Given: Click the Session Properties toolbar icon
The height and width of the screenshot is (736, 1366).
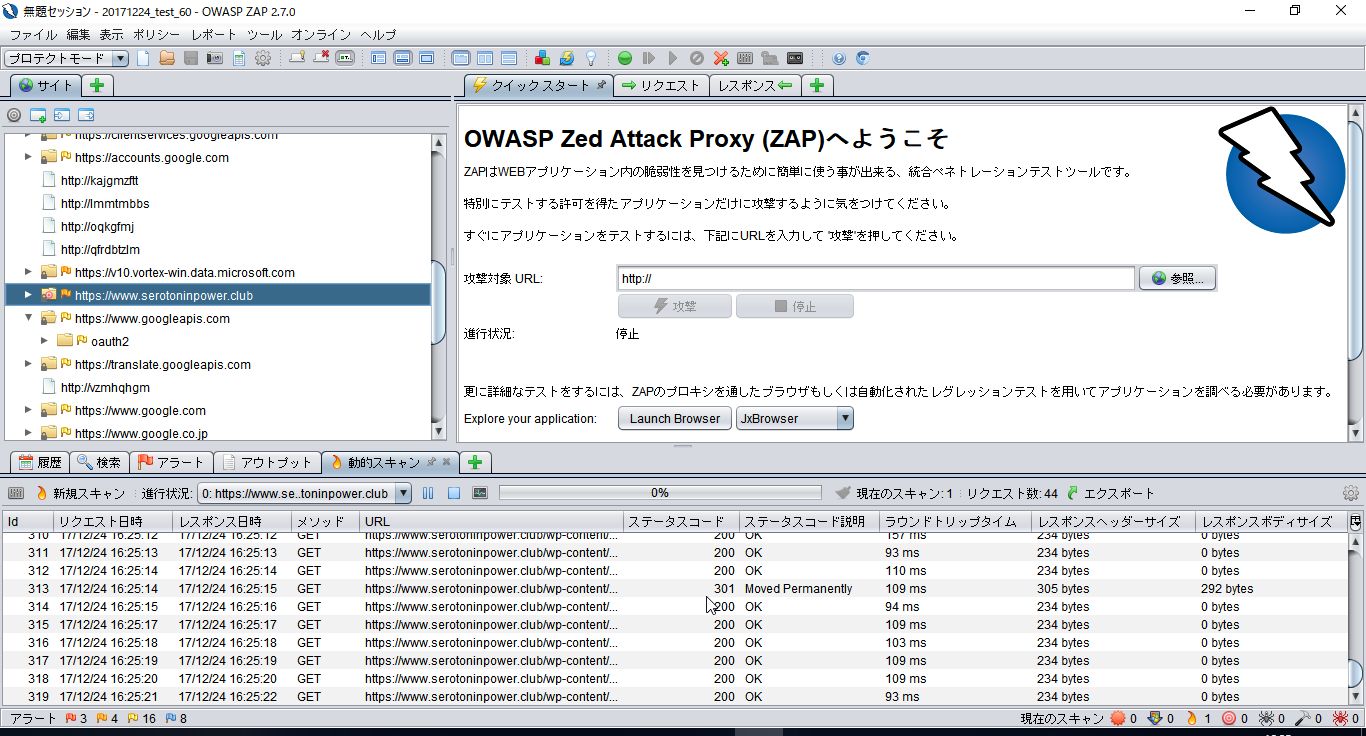Looking at the screenshot, I should 239,59.
